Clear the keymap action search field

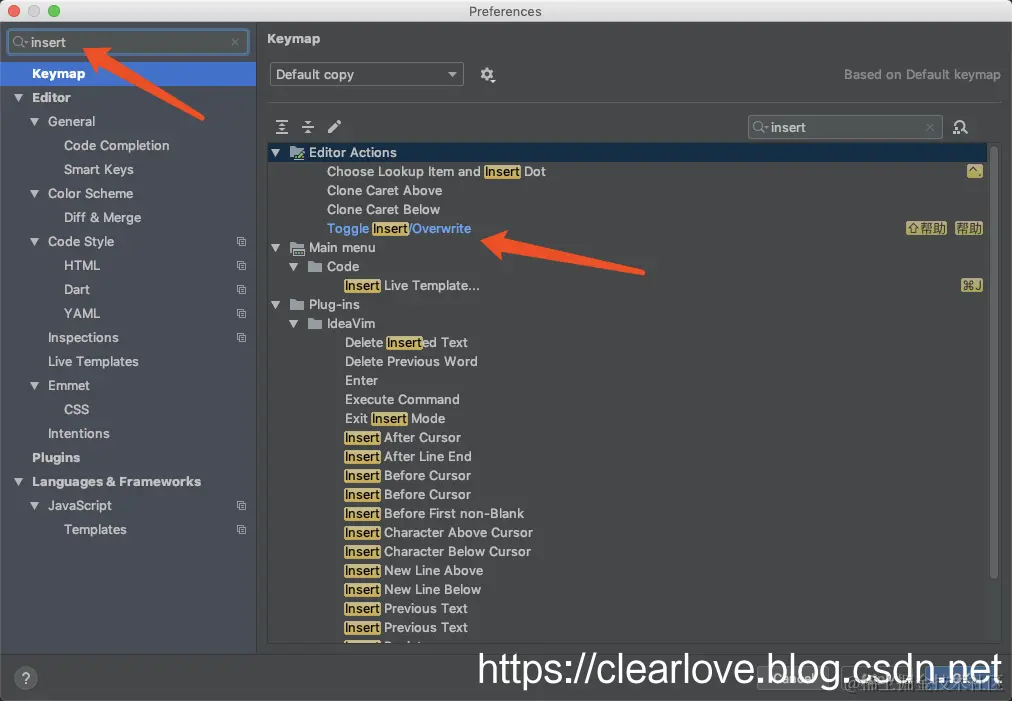929,128
